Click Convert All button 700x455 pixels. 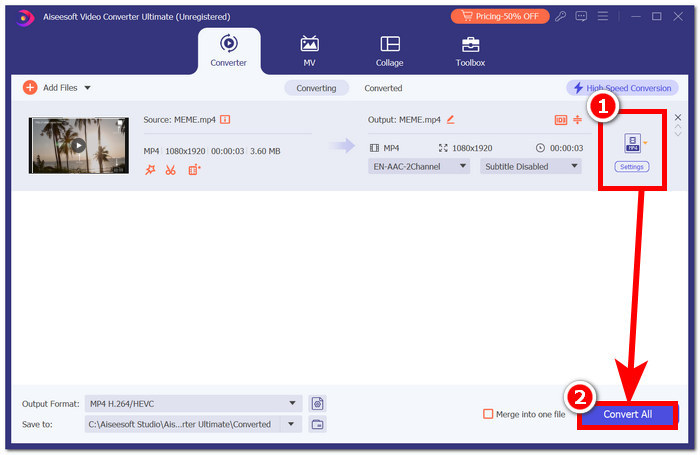628,414
